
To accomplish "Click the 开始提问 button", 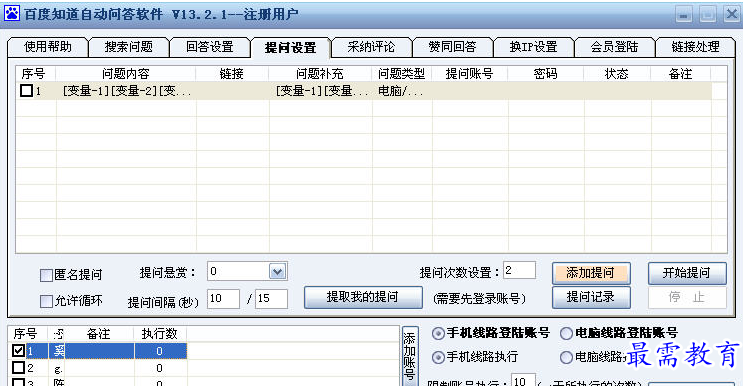I will 687,273.
